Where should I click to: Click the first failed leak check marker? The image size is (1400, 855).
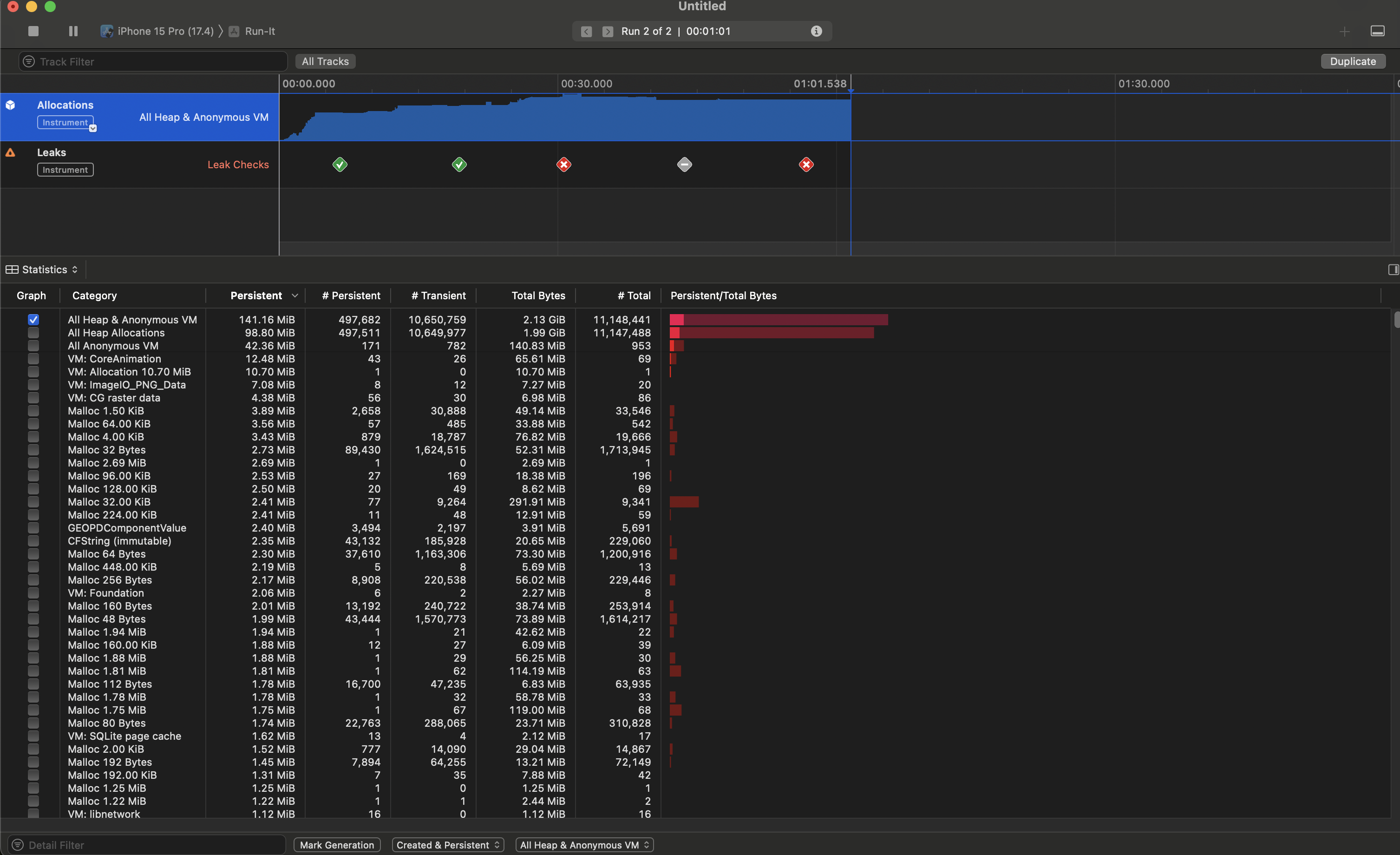(563, 165)
